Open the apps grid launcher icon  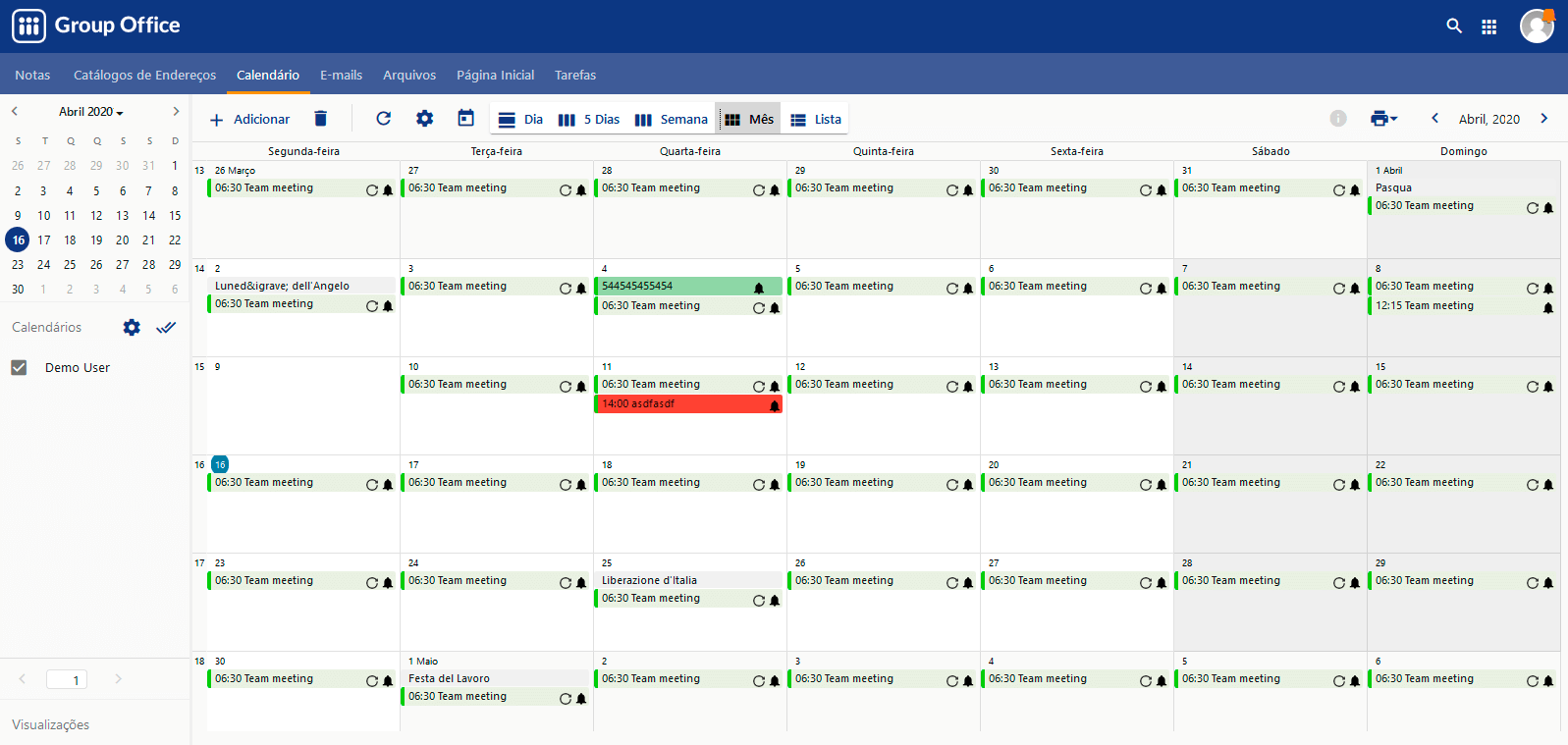[1489, 27]
